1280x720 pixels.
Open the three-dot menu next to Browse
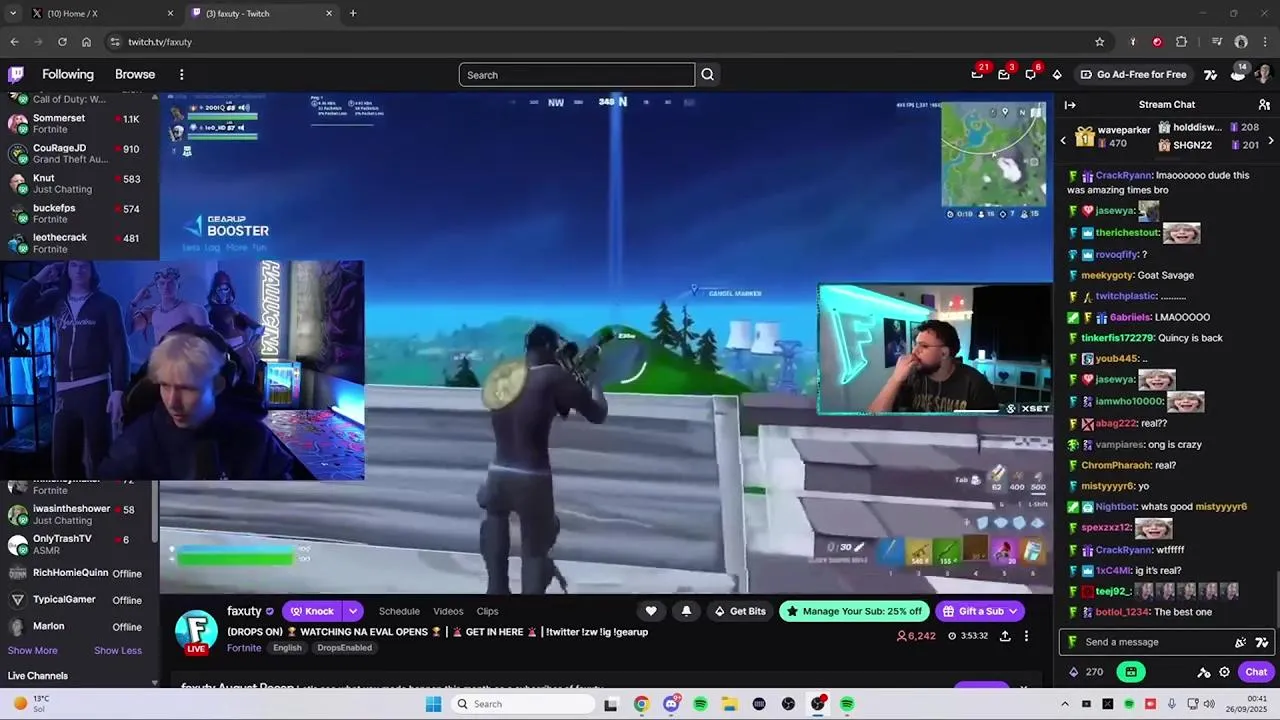pyautogui.click(x=181, y=74)
